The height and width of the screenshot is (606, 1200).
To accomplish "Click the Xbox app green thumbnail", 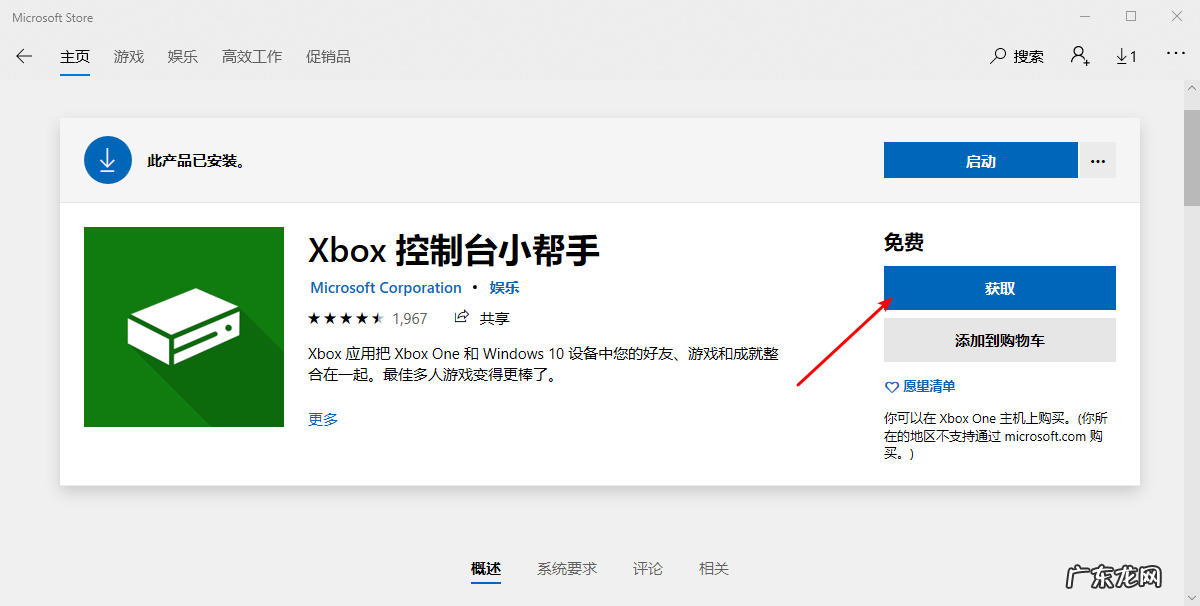I will (183, 327).
